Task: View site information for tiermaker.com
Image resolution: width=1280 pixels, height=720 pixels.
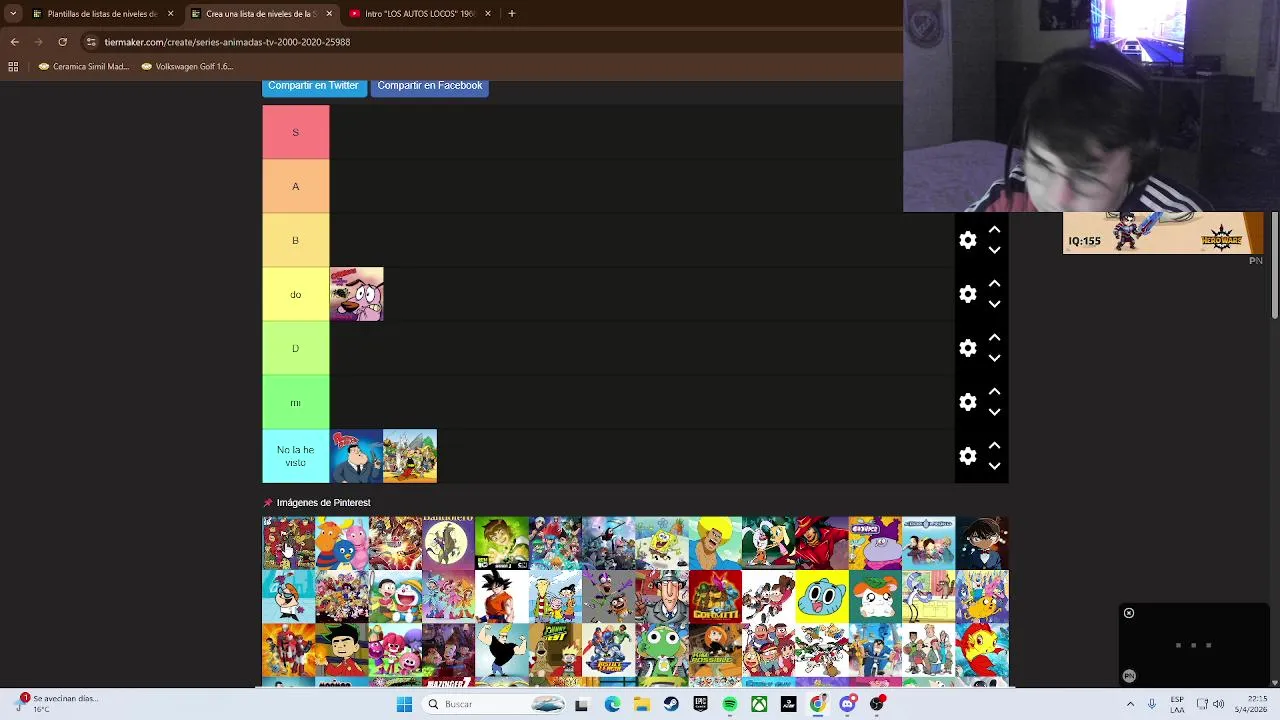Action: pos(91,42)
